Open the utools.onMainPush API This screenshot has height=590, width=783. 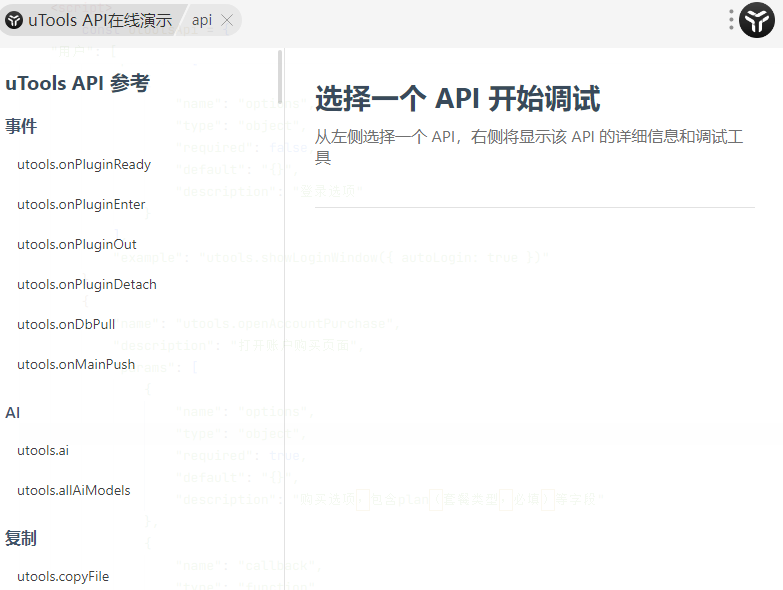[x=76, y=364]
